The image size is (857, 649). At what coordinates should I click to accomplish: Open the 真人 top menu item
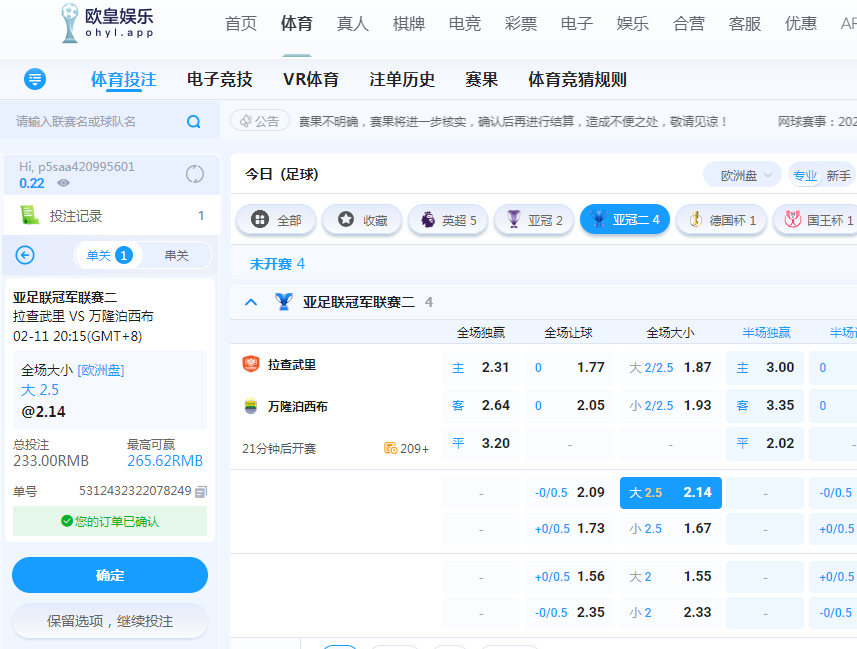pyautogui.click(x=352, y=23)
